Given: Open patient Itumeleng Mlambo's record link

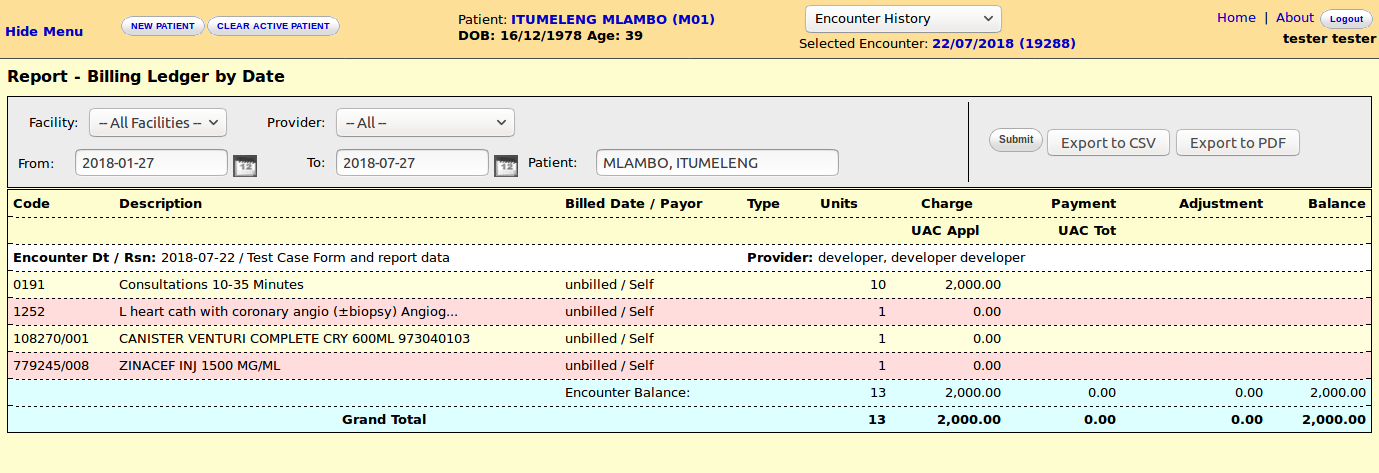Looking at the screenshot, I should click(613, 19).
